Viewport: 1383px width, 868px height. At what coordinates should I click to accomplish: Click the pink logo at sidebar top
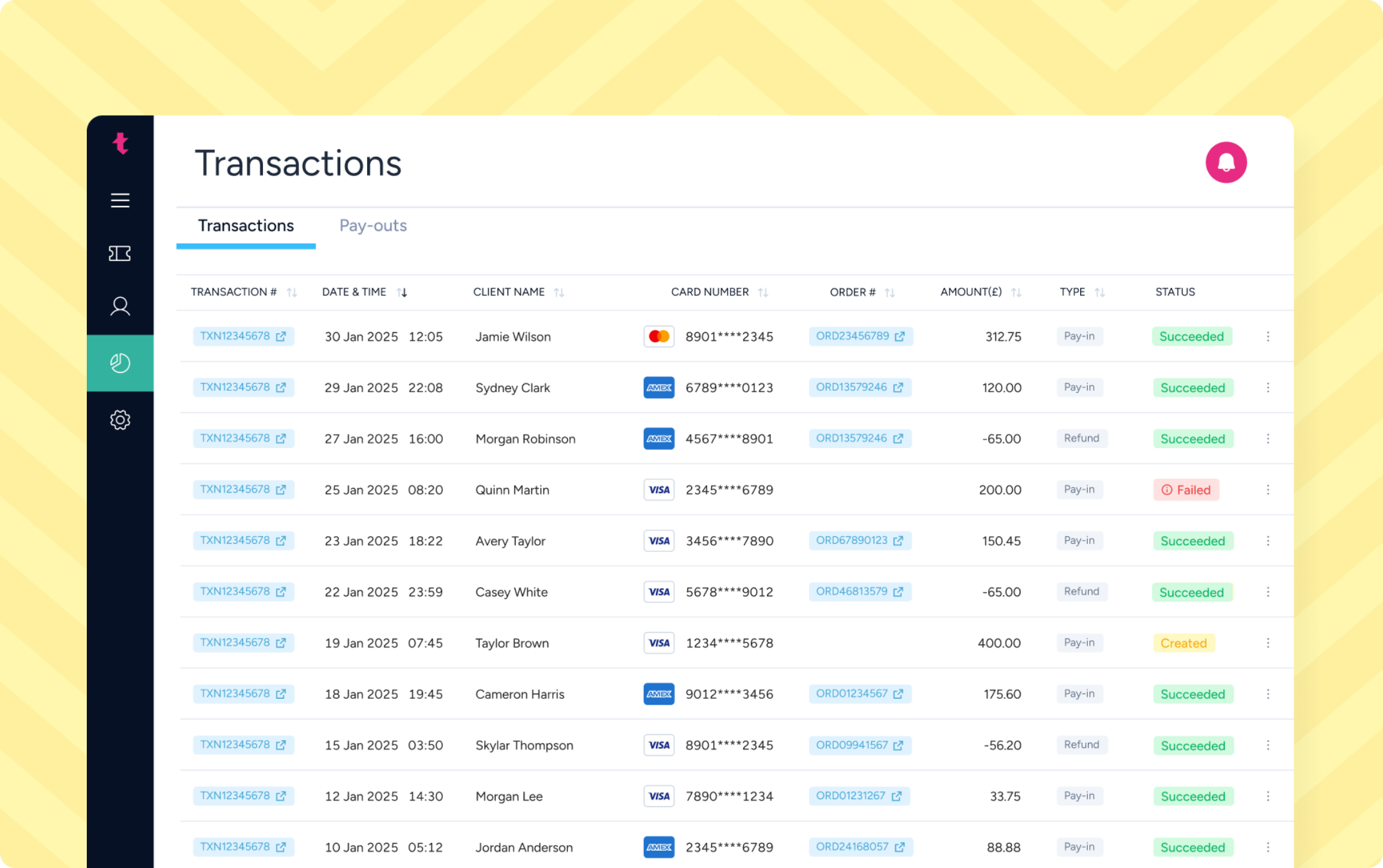(120, 143)
